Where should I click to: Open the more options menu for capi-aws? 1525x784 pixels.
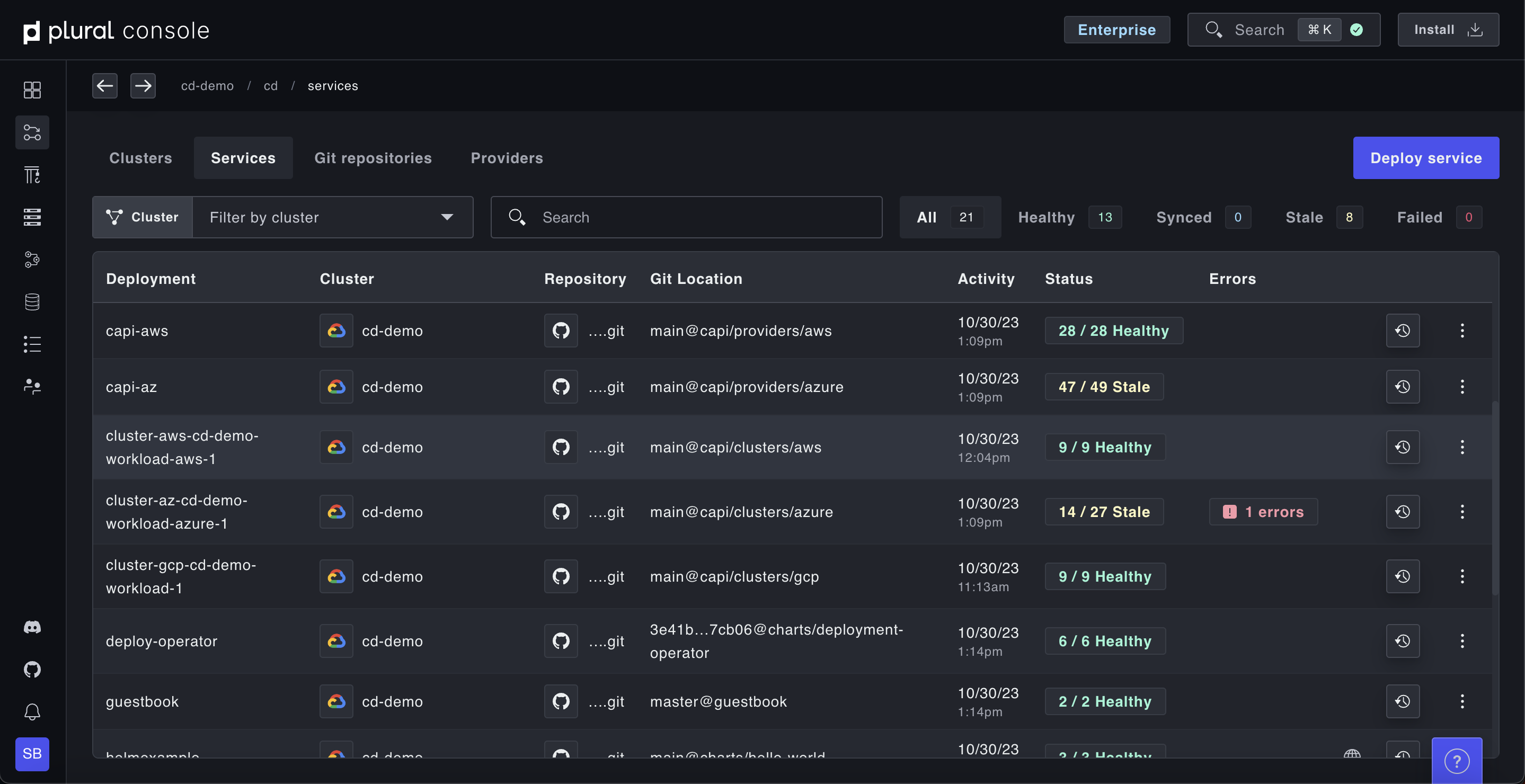point(1462,331)
